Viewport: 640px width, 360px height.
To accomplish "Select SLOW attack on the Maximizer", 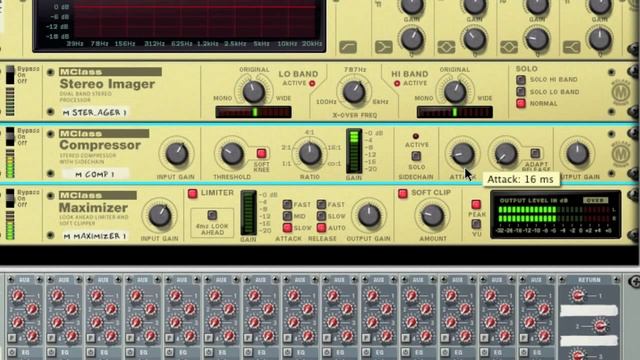I will click(287, 227).
